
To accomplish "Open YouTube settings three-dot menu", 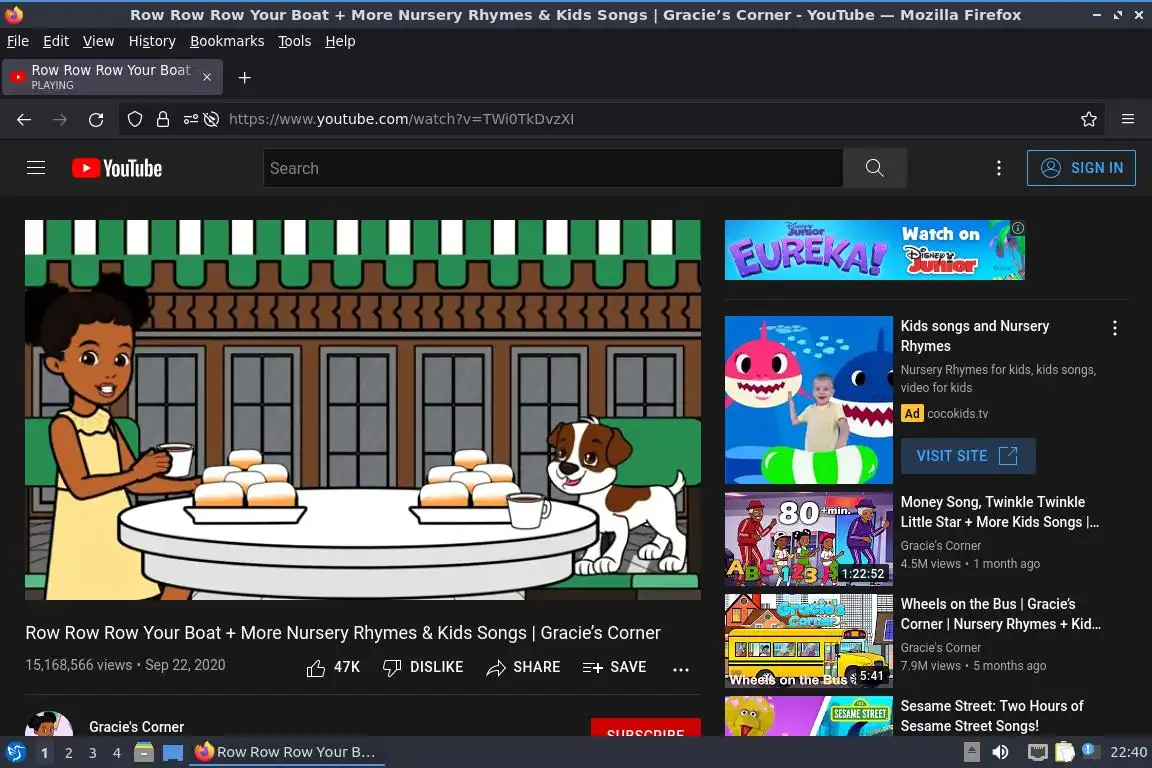I will (x=998, y=168).
